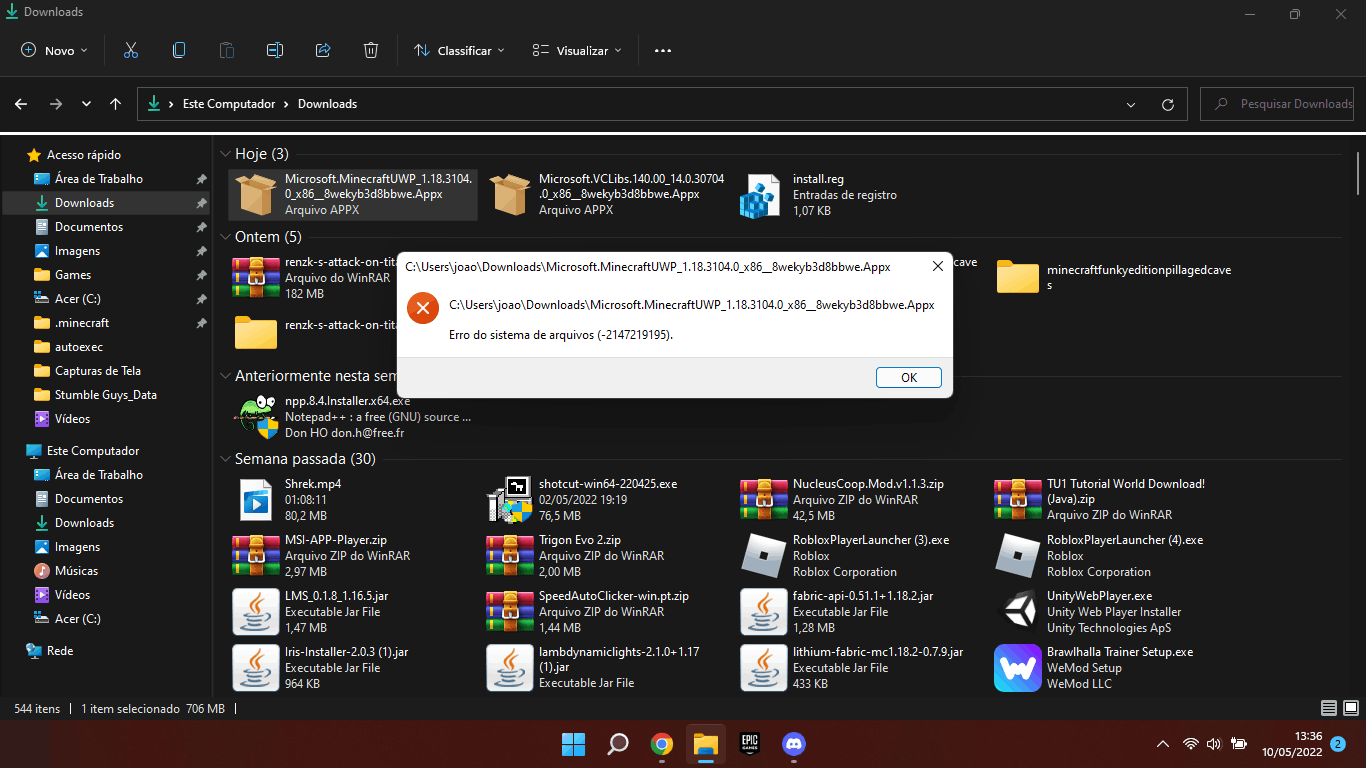The height and width of the screenshot is (768, 1366).
Task: Go up one folder level arrow
Action: [x=116, y=104]
